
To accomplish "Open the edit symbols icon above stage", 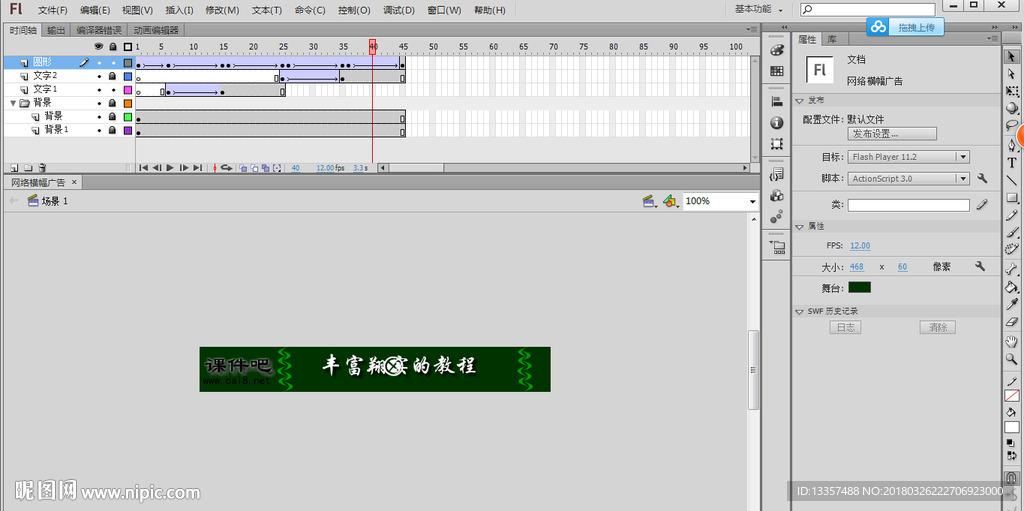I will [670, 201].
